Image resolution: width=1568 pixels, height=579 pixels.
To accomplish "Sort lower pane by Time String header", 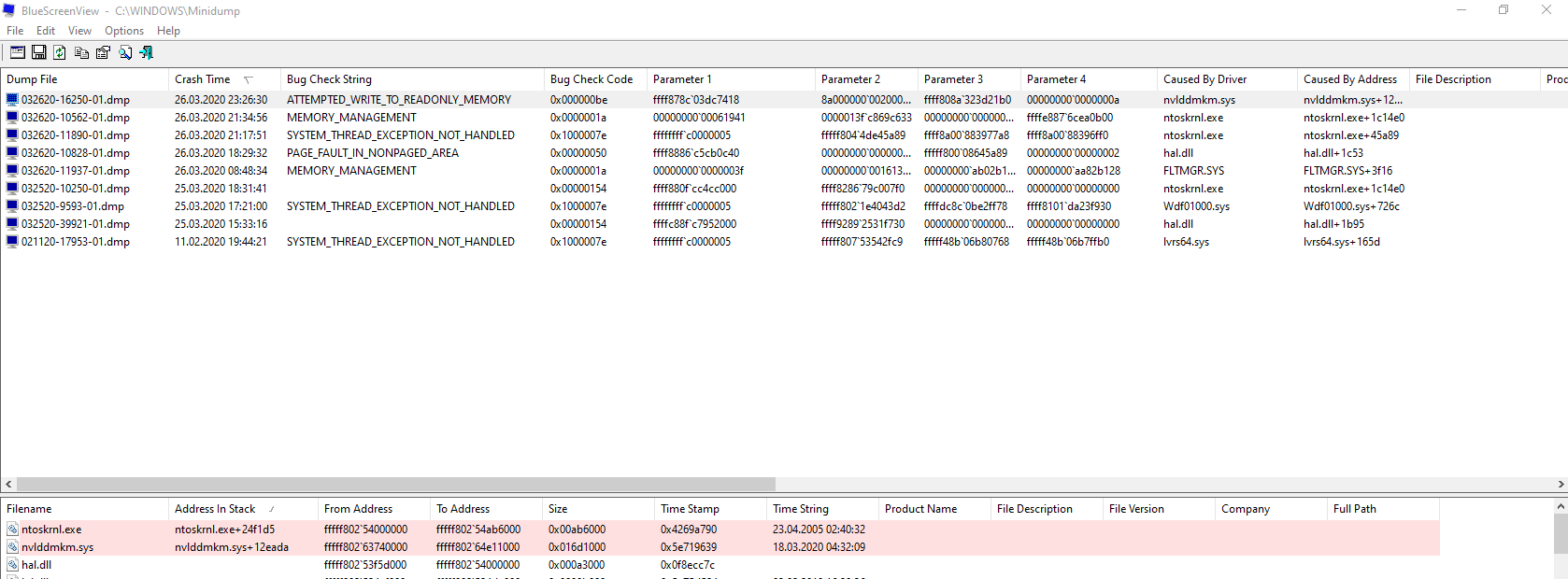I will (x=822, y=509).
